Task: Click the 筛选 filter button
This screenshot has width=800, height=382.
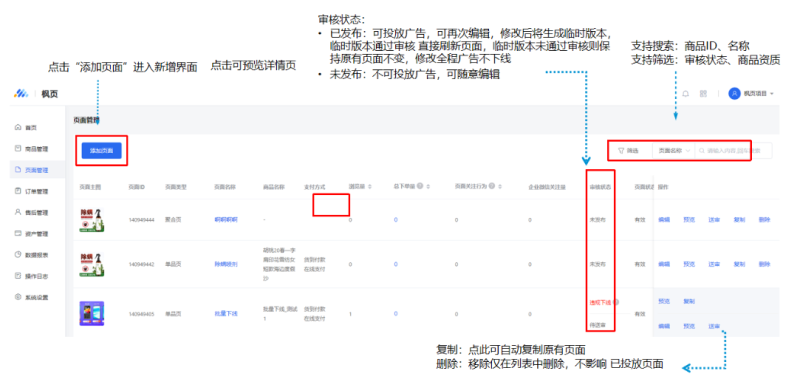Action: (628, 151)
